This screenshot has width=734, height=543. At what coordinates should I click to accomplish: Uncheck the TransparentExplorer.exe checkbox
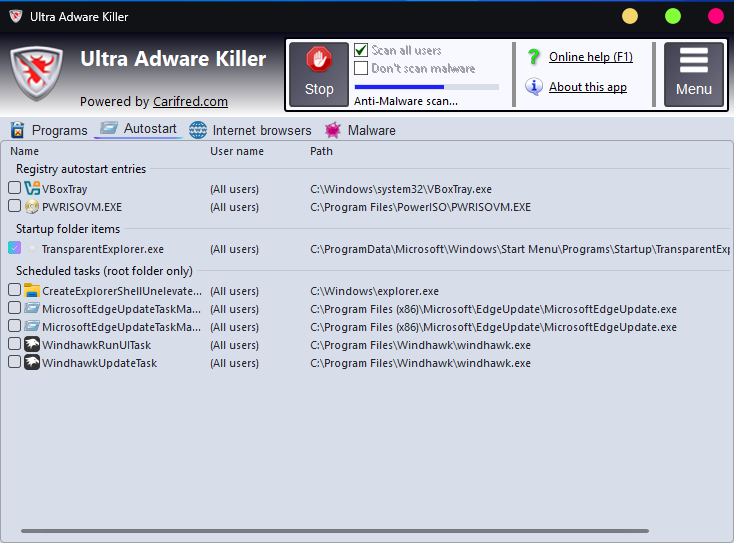[x=15, y=248]
